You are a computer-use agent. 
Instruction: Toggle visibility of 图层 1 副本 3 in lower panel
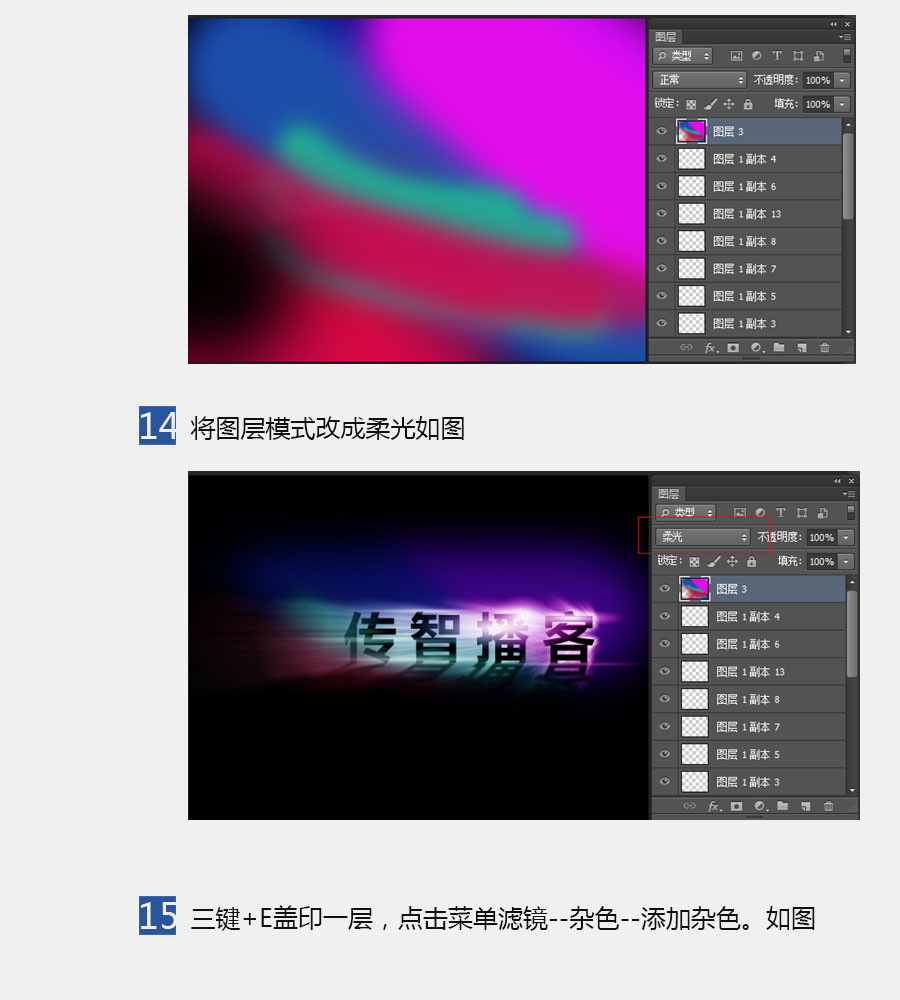click(x=665, y=782)
